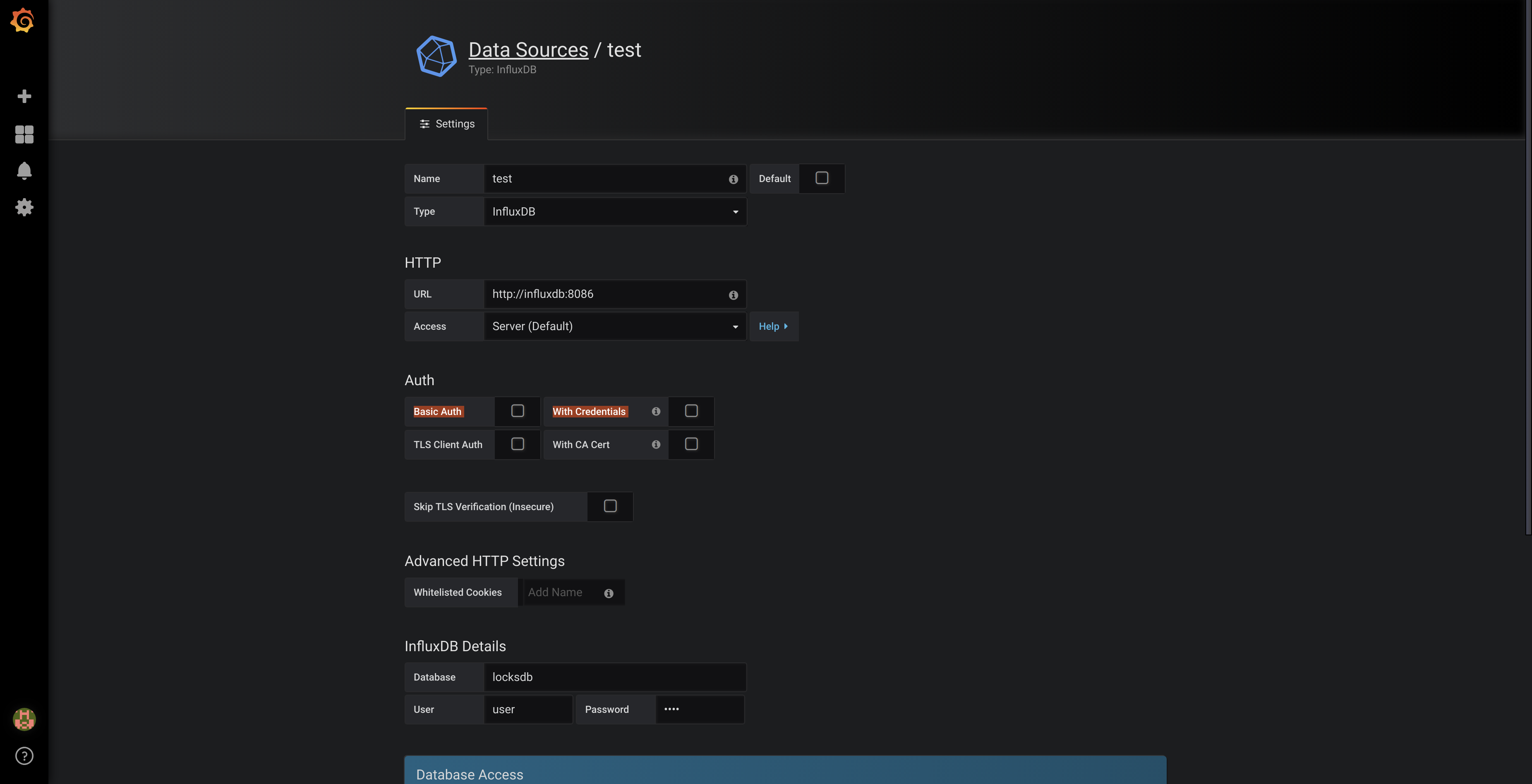
Task: Open the Alerting bell icon
Action: tap(24, 171)
